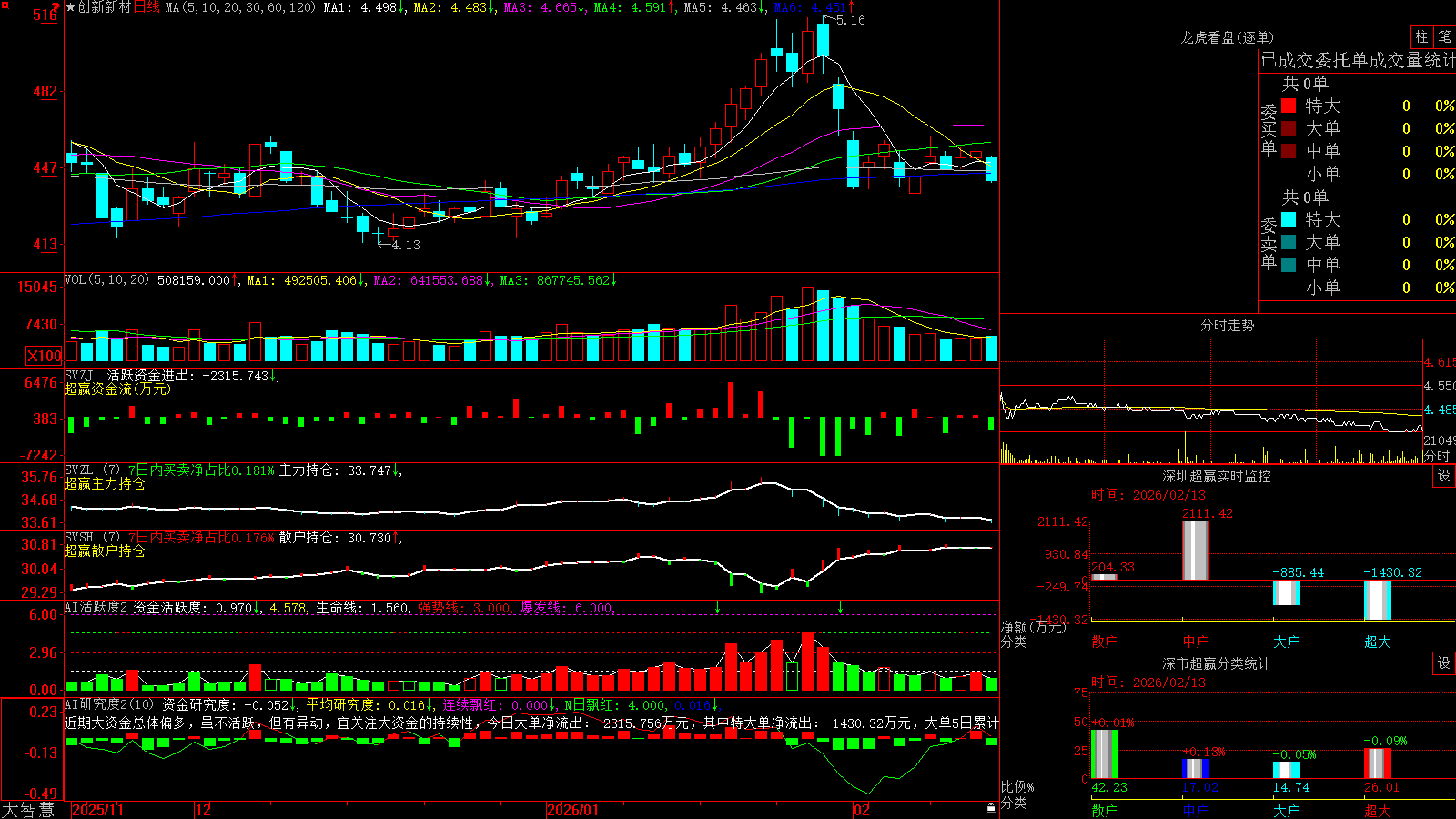This screenshot has width=1456, height=819.
Task: Click the 2111.42 中户 inflow bar
Action: 1196,550
